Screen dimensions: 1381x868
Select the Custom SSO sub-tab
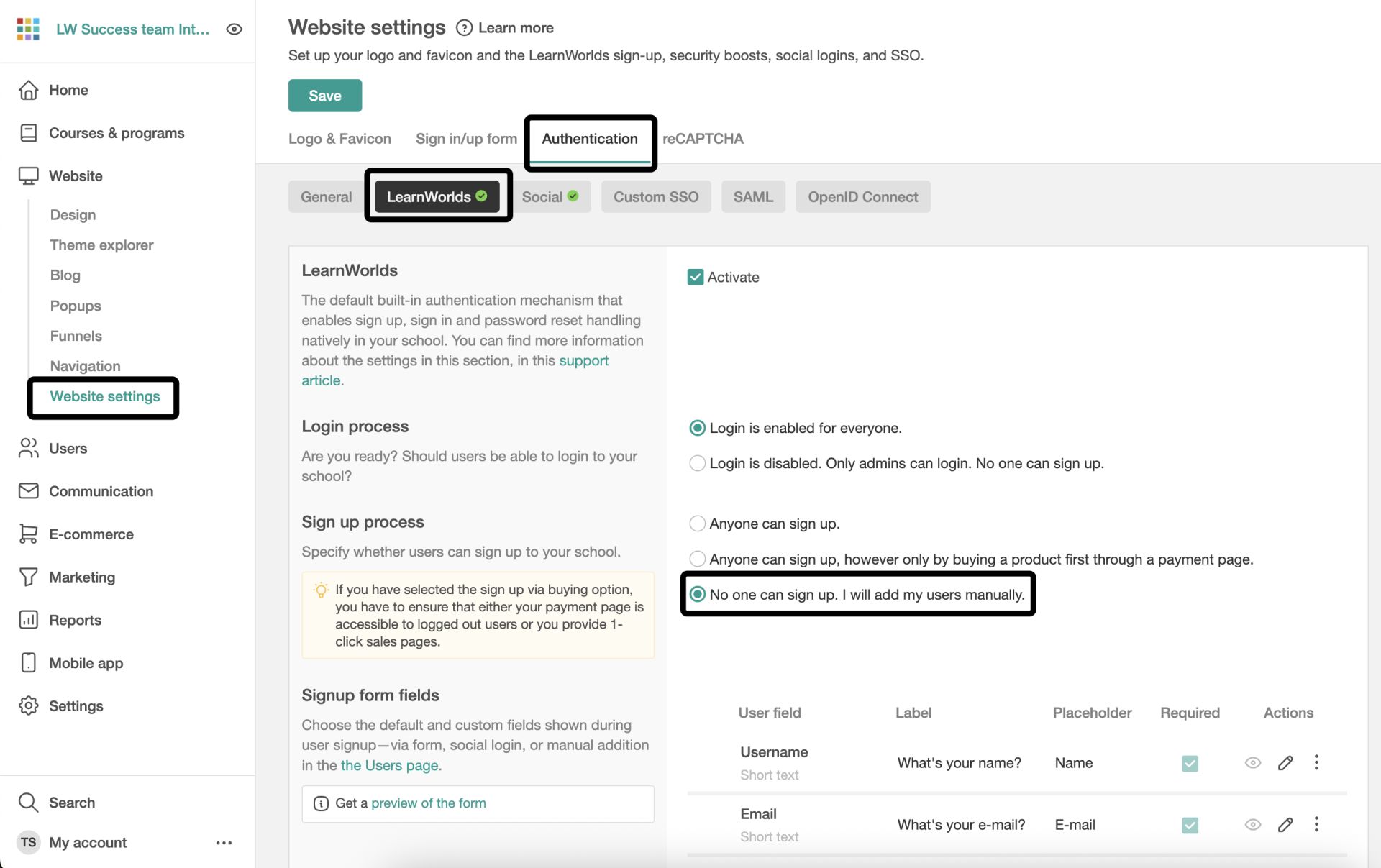(x=656, y=197)
